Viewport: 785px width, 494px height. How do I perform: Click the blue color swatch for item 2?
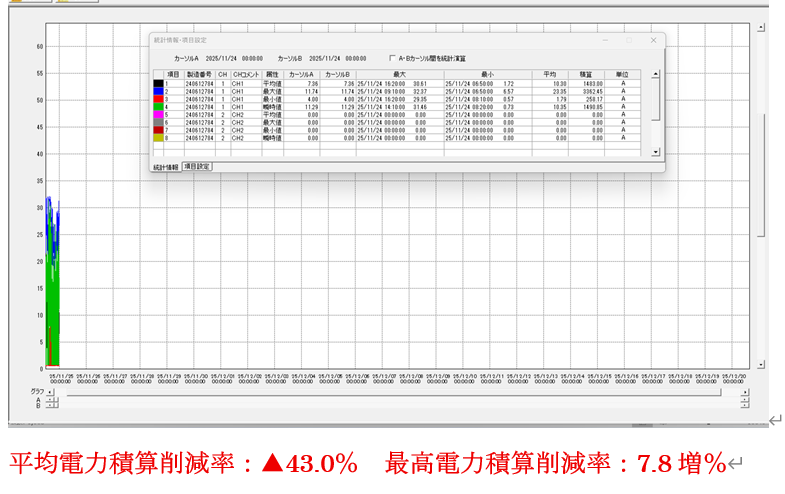(157, 91)
